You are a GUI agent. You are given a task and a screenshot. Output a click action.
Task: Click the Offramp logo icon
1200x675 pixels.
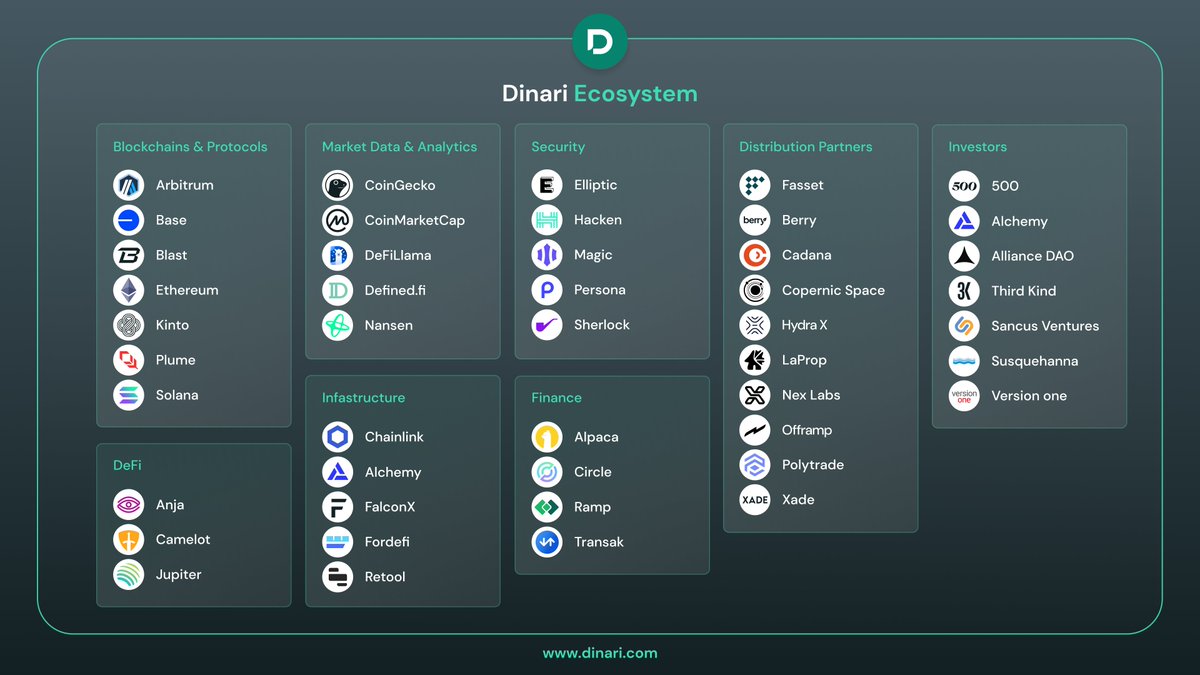pyautogui.click(x=755, y=430)
